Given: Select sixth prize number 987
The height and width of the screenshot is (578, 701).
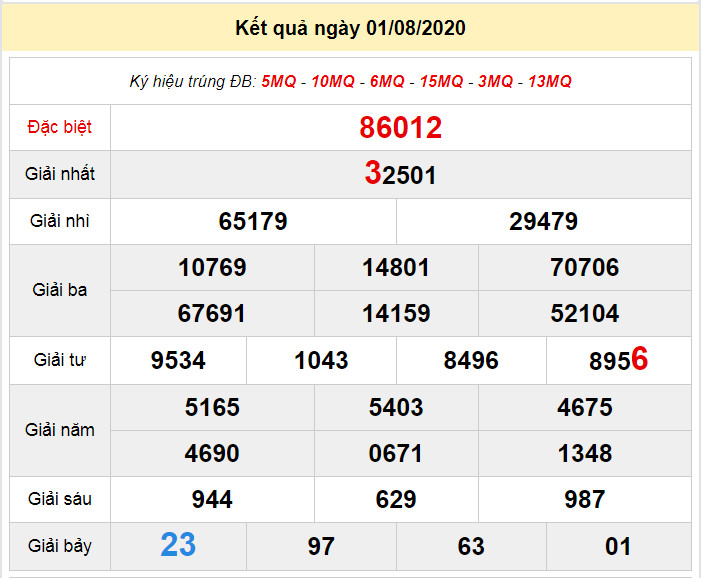Looking at the screenshot, I should pos(585,499).
